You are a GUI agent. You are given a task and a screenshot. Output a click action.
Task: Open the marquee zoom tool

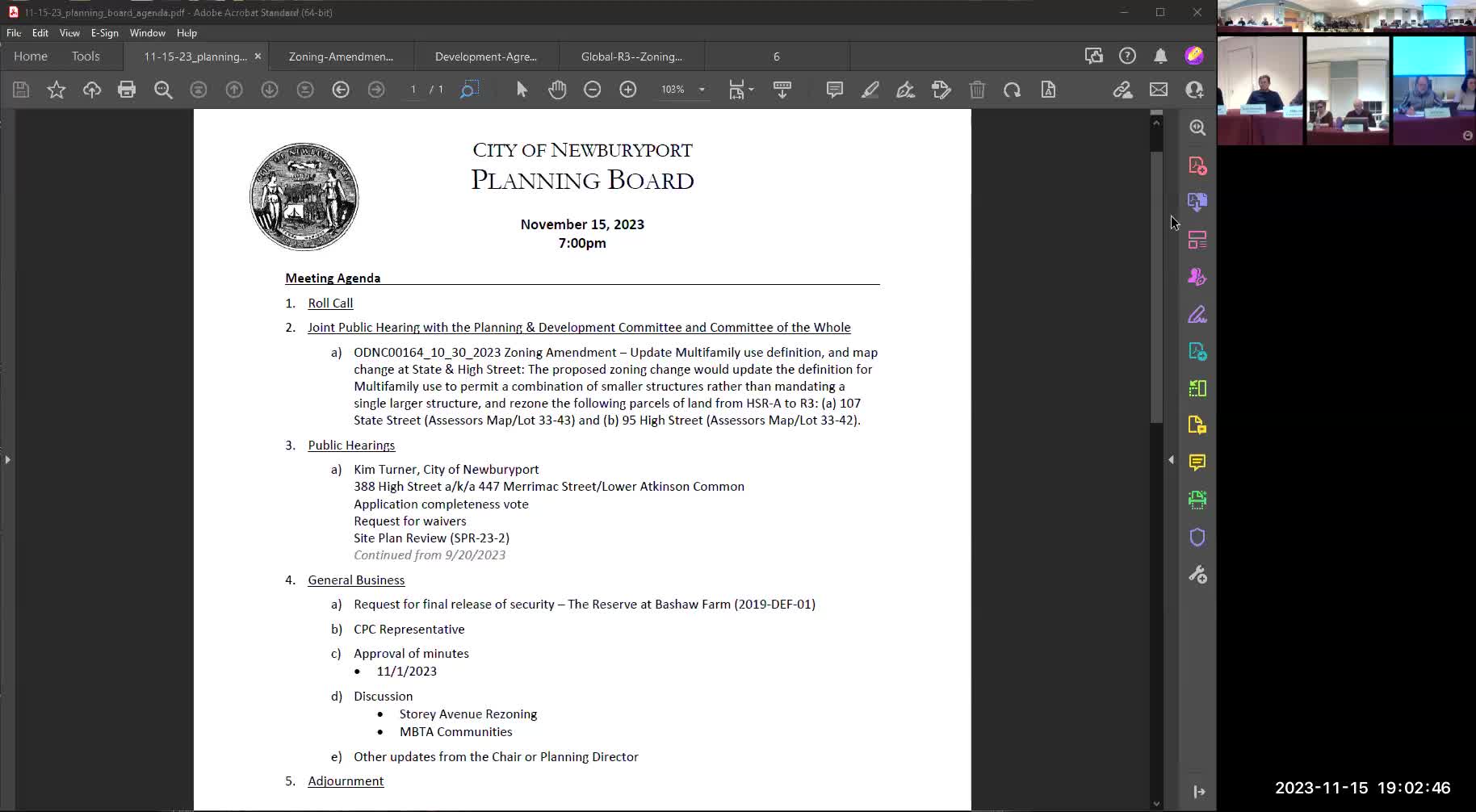469,90
